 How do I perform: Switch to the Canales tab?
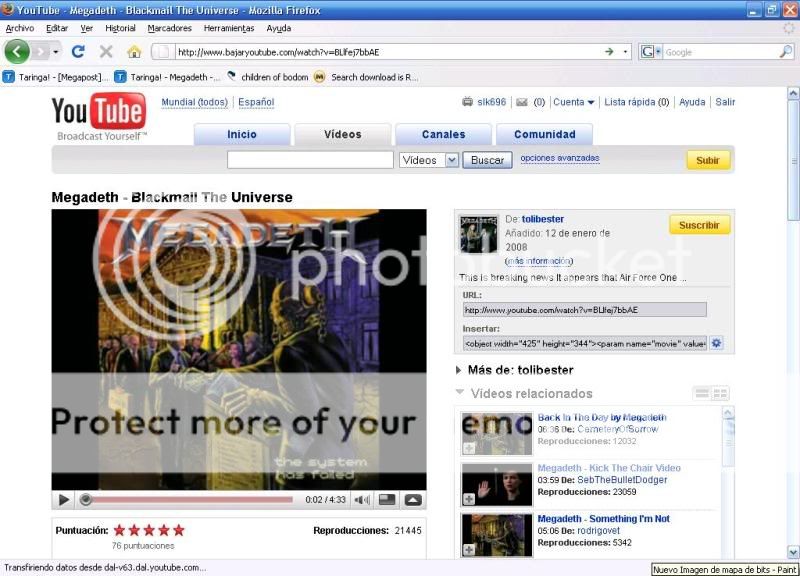[443, 134]
